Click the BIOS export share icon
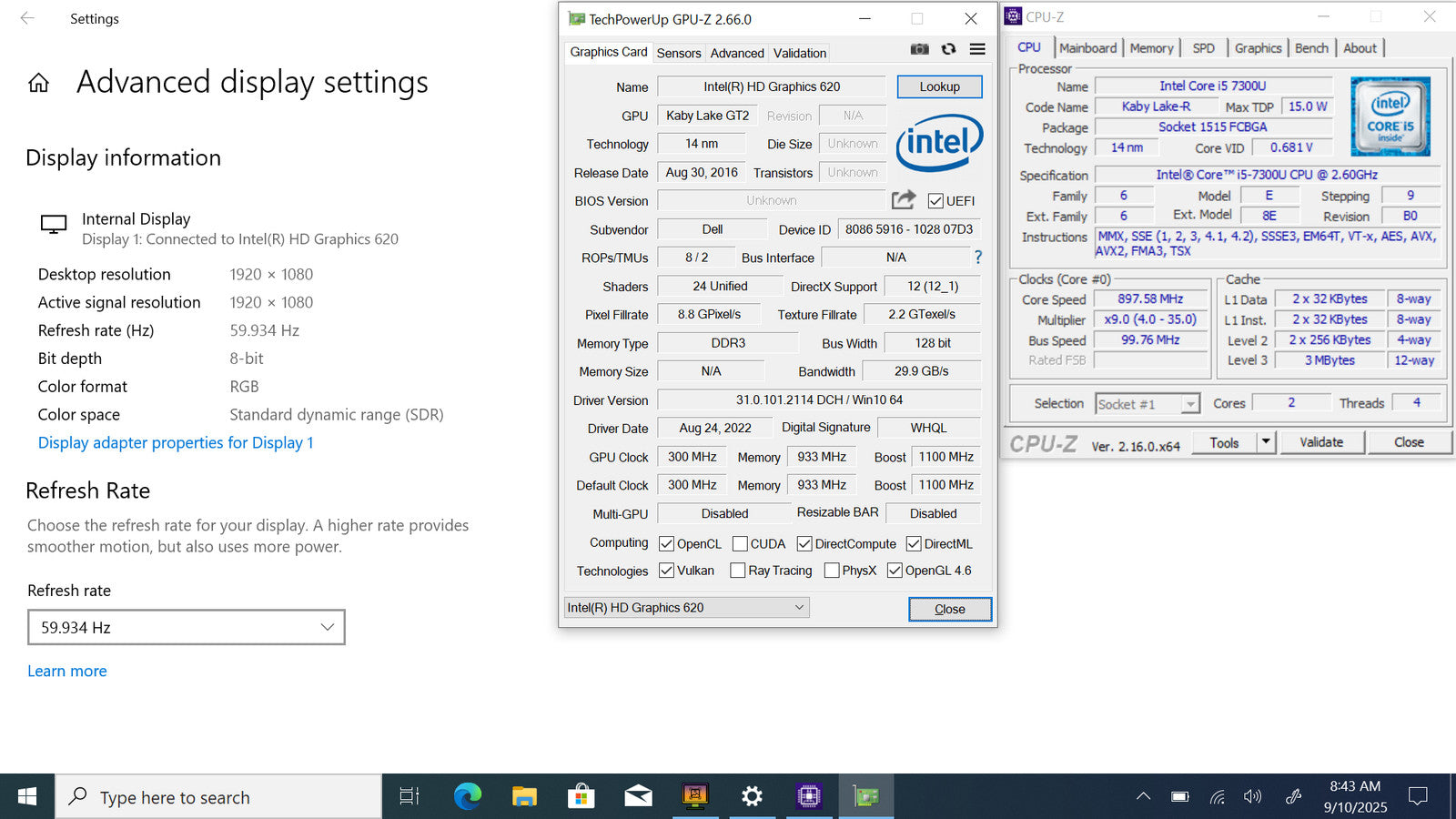This screenshot has height=819, width=1456. [903, 200]
